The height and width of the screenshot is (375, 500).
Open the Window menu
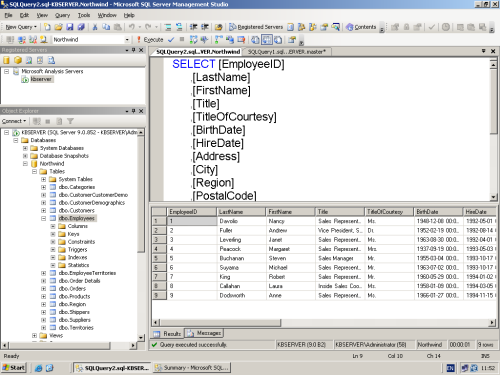[107, 15]
